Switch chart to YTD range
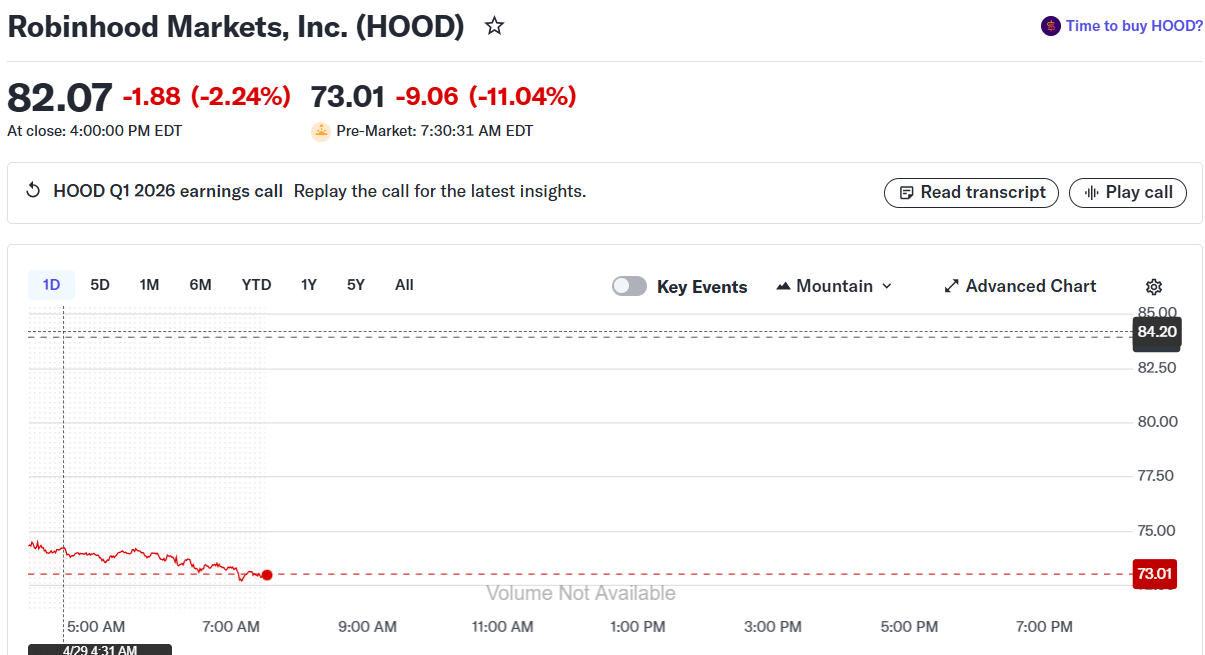This screenshot has height=655, width=1205. (256, 285)
